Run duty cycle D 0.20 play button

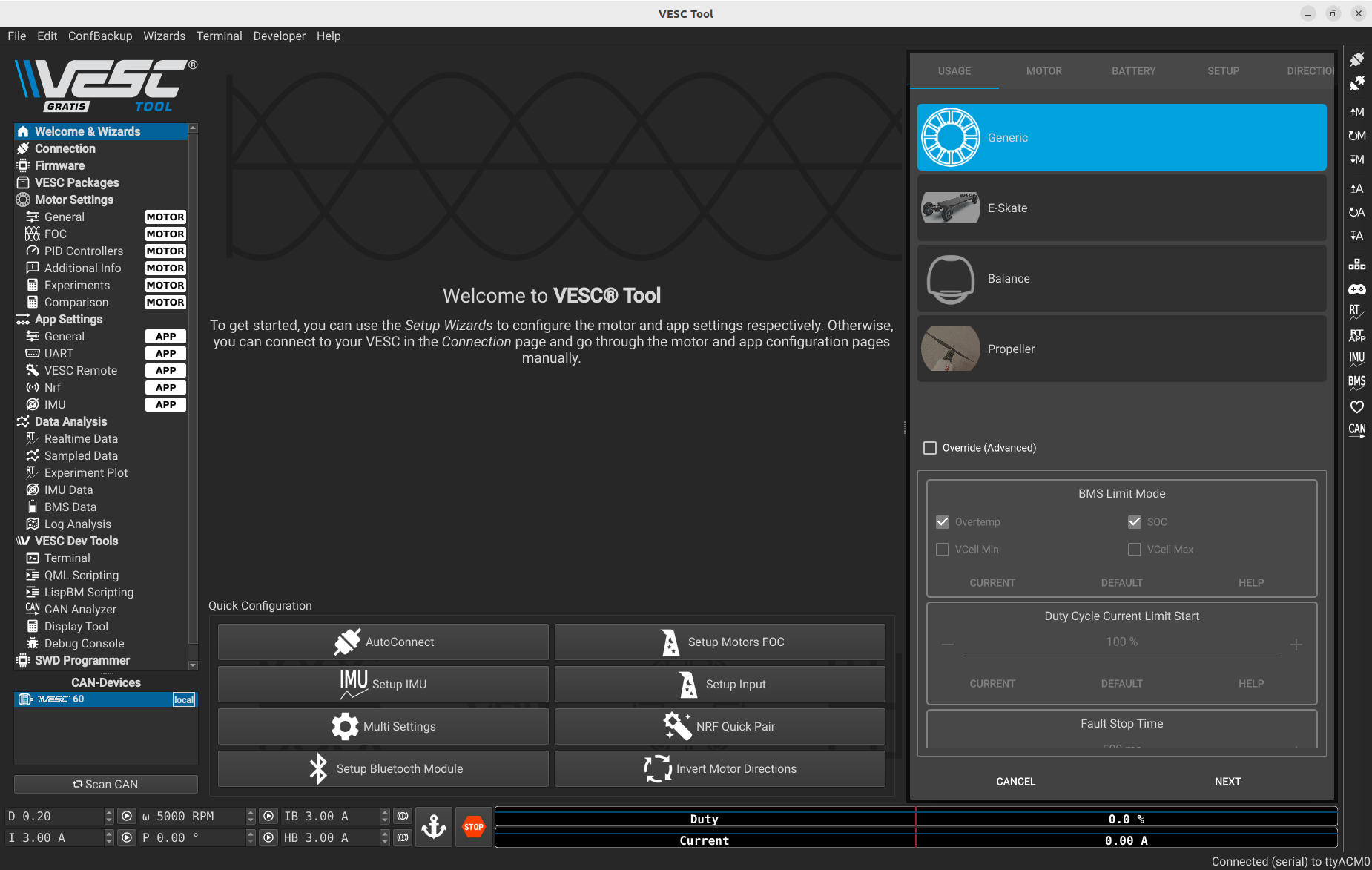[x=127, y=816]
